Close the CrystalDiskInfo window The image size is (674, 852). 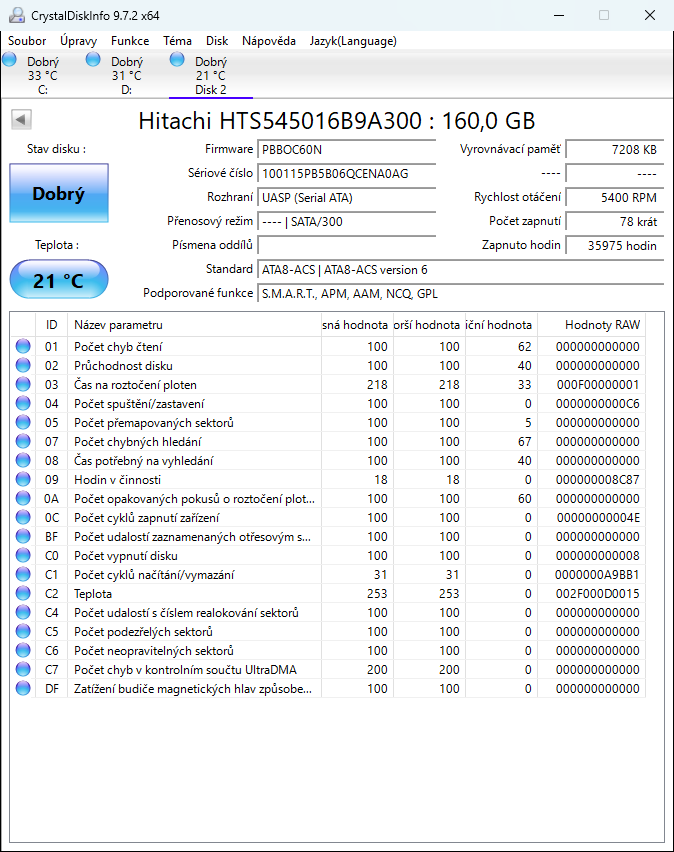pos(650,15)
